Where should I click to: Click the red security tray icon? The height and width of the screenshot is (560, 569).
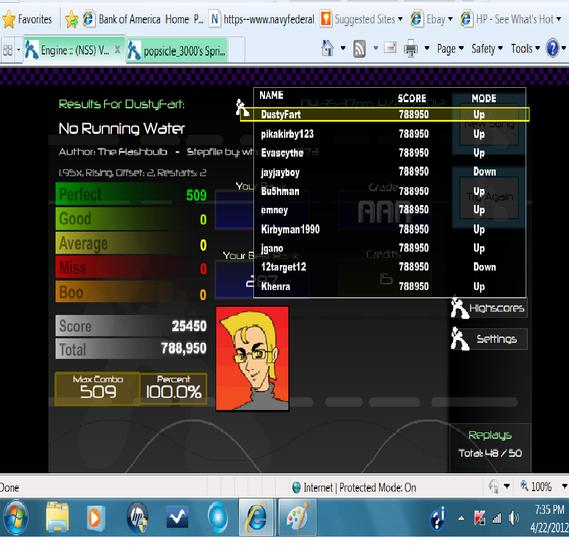pyautogui.click(x=479, y=518)
